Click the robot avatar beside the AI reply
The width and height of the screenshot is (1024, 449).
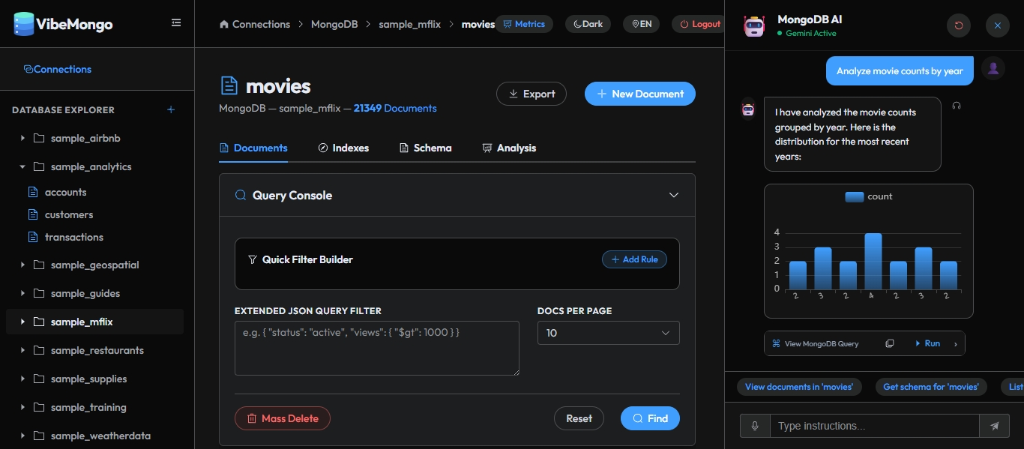[x=748, y=109]
